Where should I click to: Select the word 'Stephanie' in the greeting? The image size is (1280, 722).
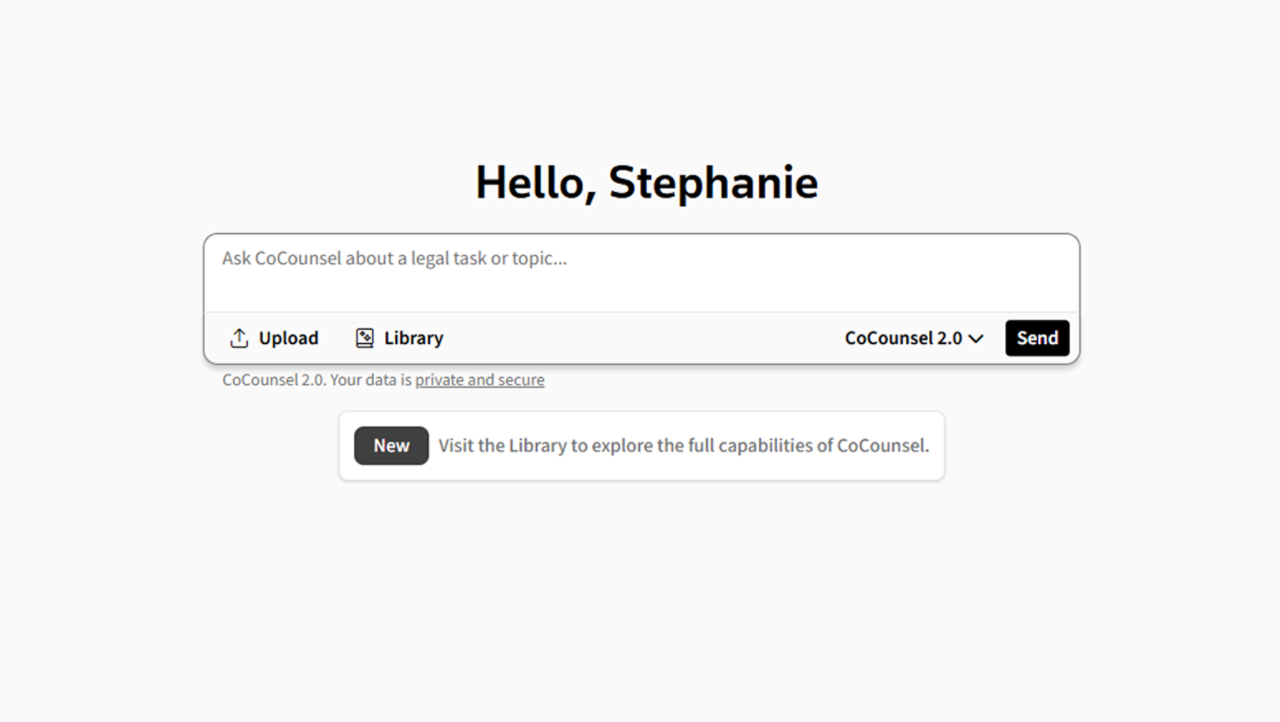[713, 183]
